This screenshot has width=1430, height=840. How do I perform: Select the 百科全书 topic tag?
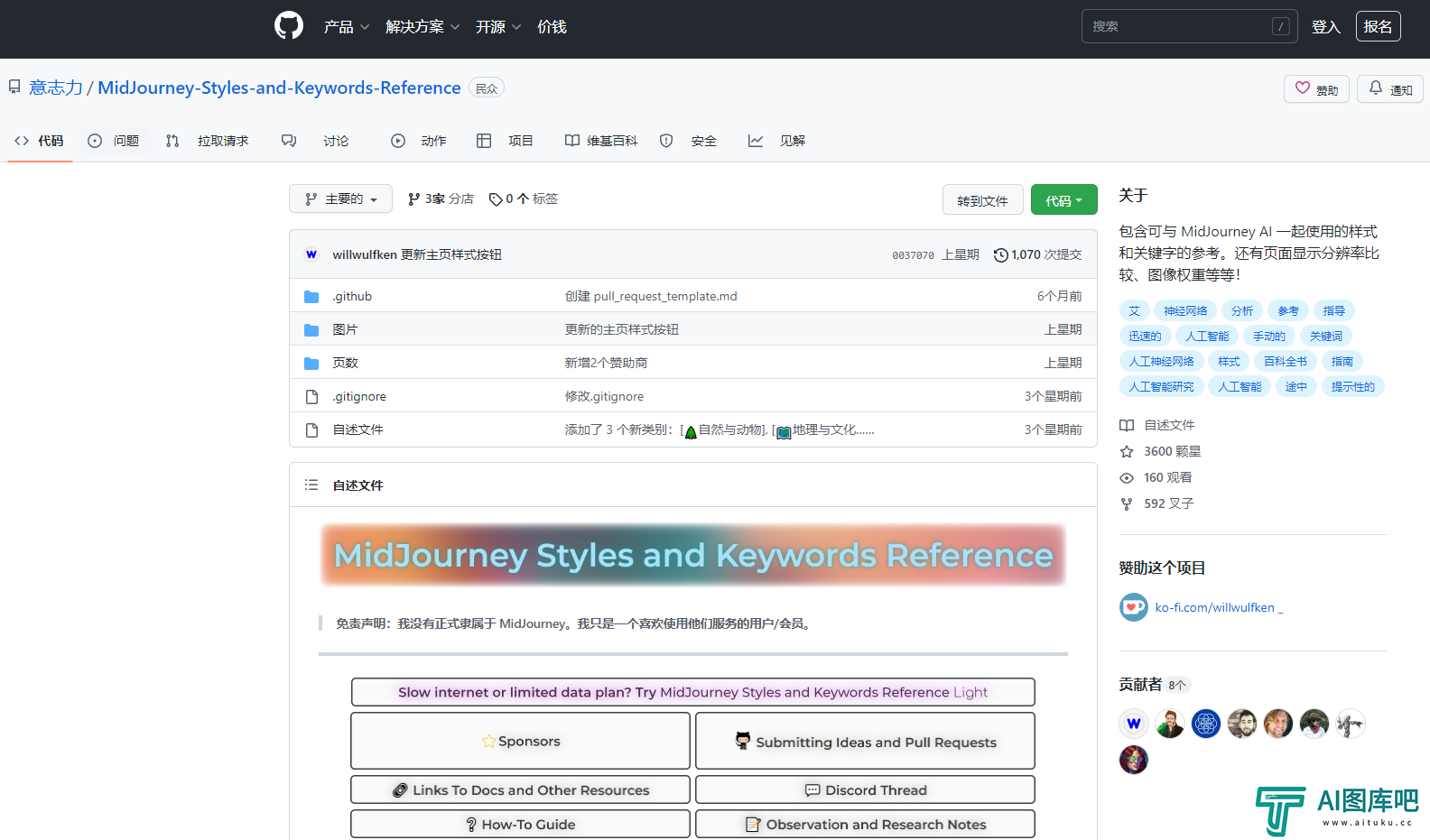[x=1286, y=361]
